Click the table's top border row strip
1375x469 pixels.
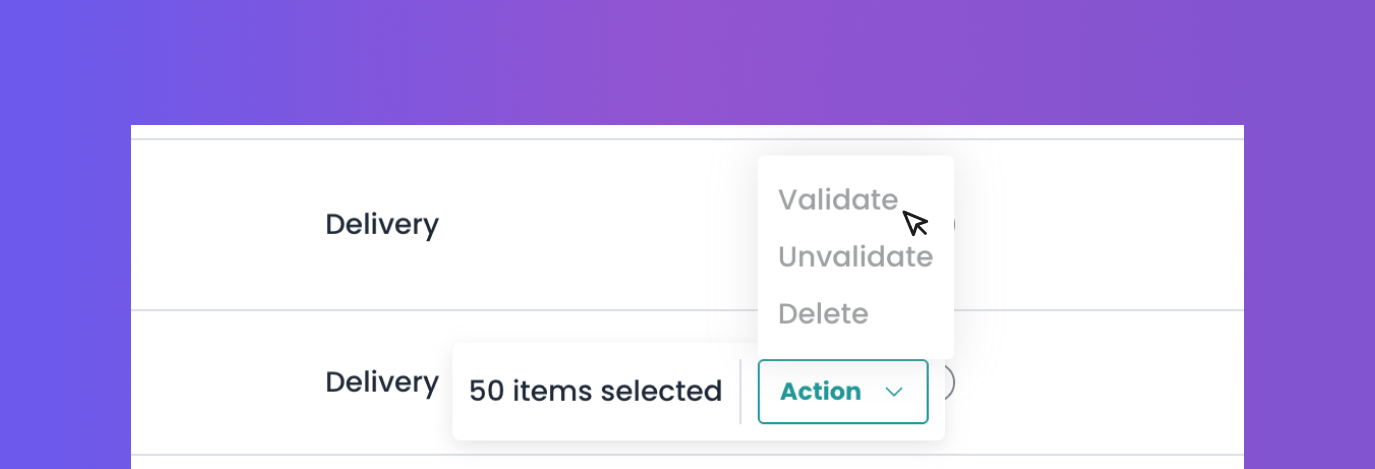click(x=687, y=132)
